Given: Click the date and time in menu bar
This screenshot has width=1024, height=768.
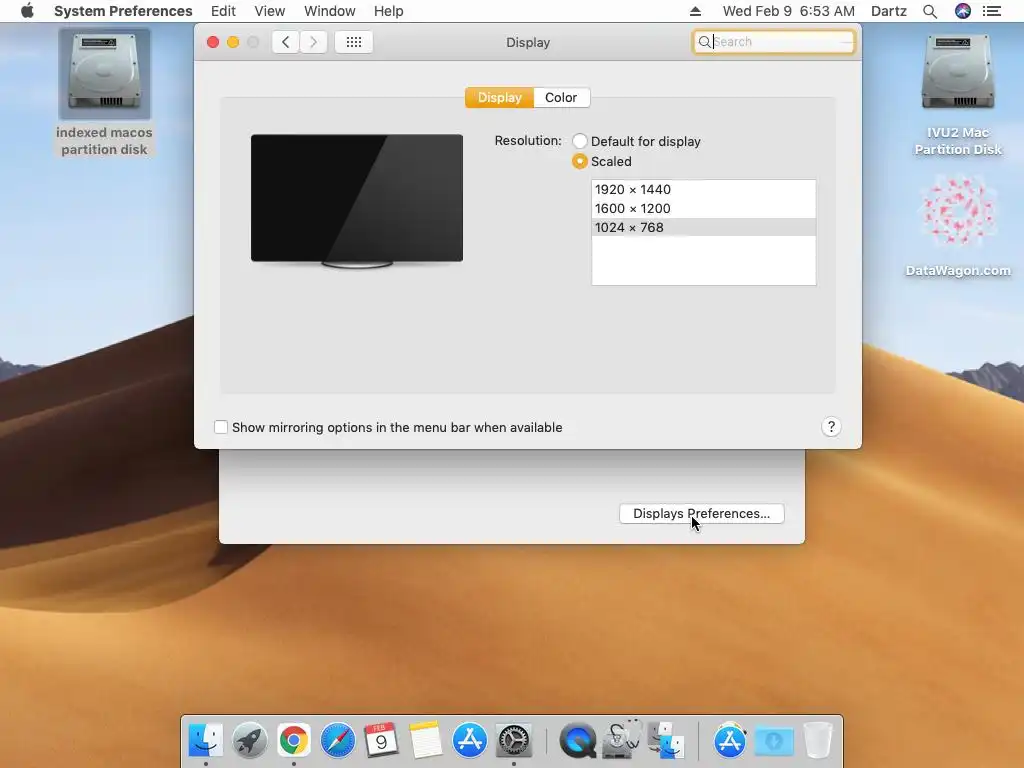Looking at the screenshot, I should [788, 11].
